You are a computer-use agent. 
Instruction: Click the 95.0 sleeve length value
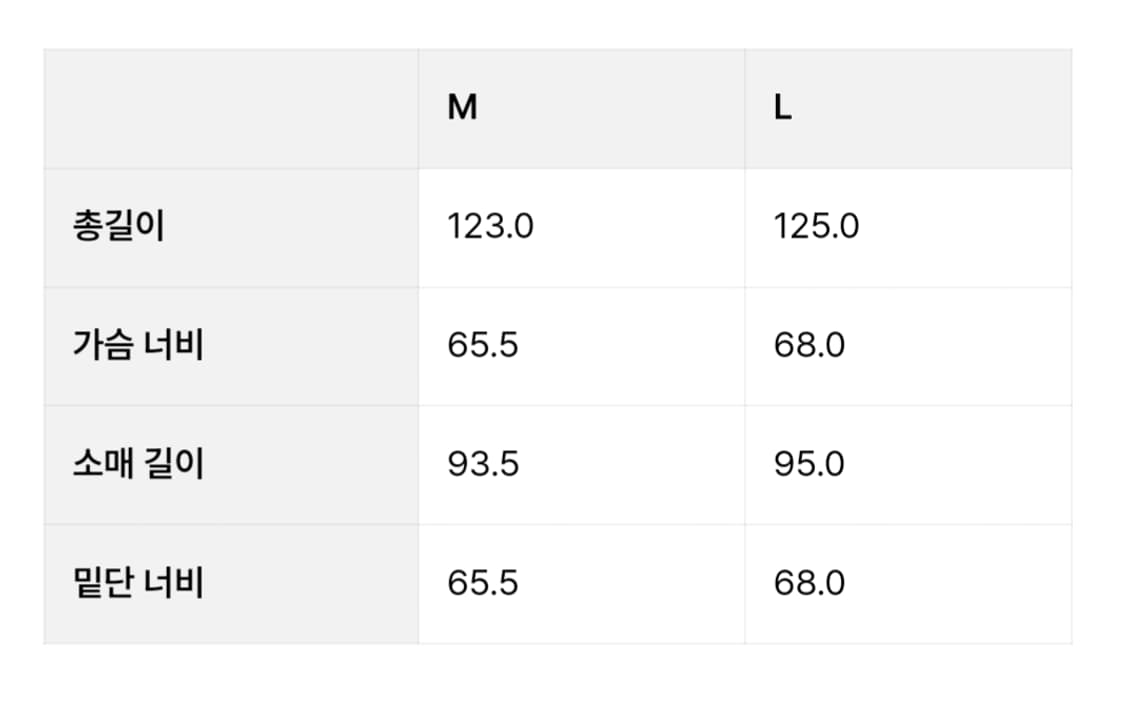coord(809,465)
